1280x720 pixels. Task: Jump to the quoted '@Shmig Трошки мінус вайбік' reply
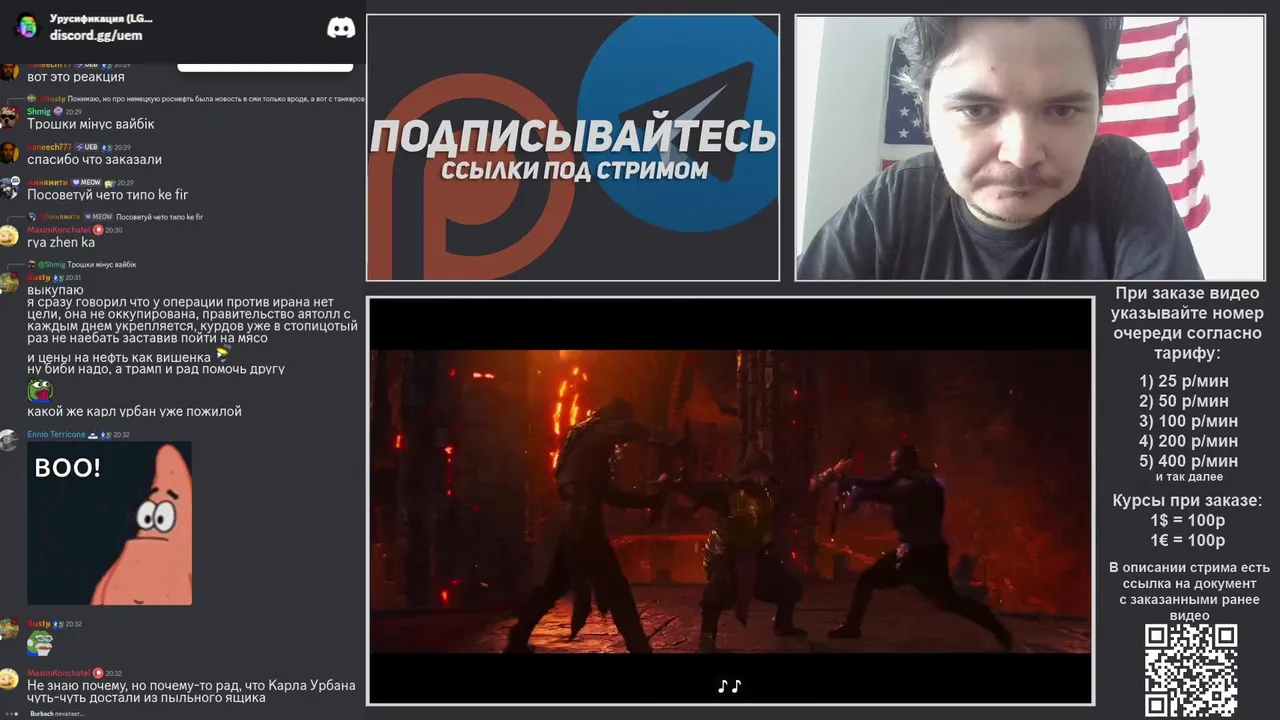[x=83, y=264]
